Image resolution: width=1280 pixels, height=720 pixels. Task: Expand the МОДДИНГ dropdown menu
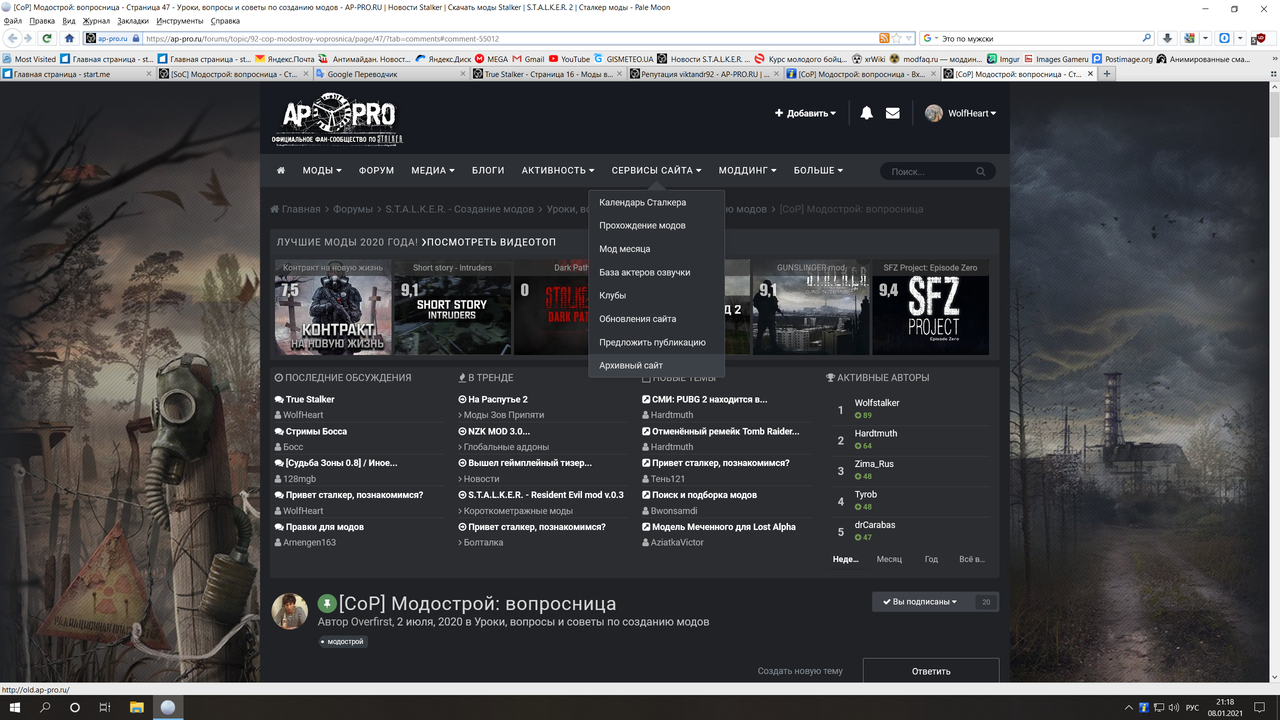tap(748, 171)
